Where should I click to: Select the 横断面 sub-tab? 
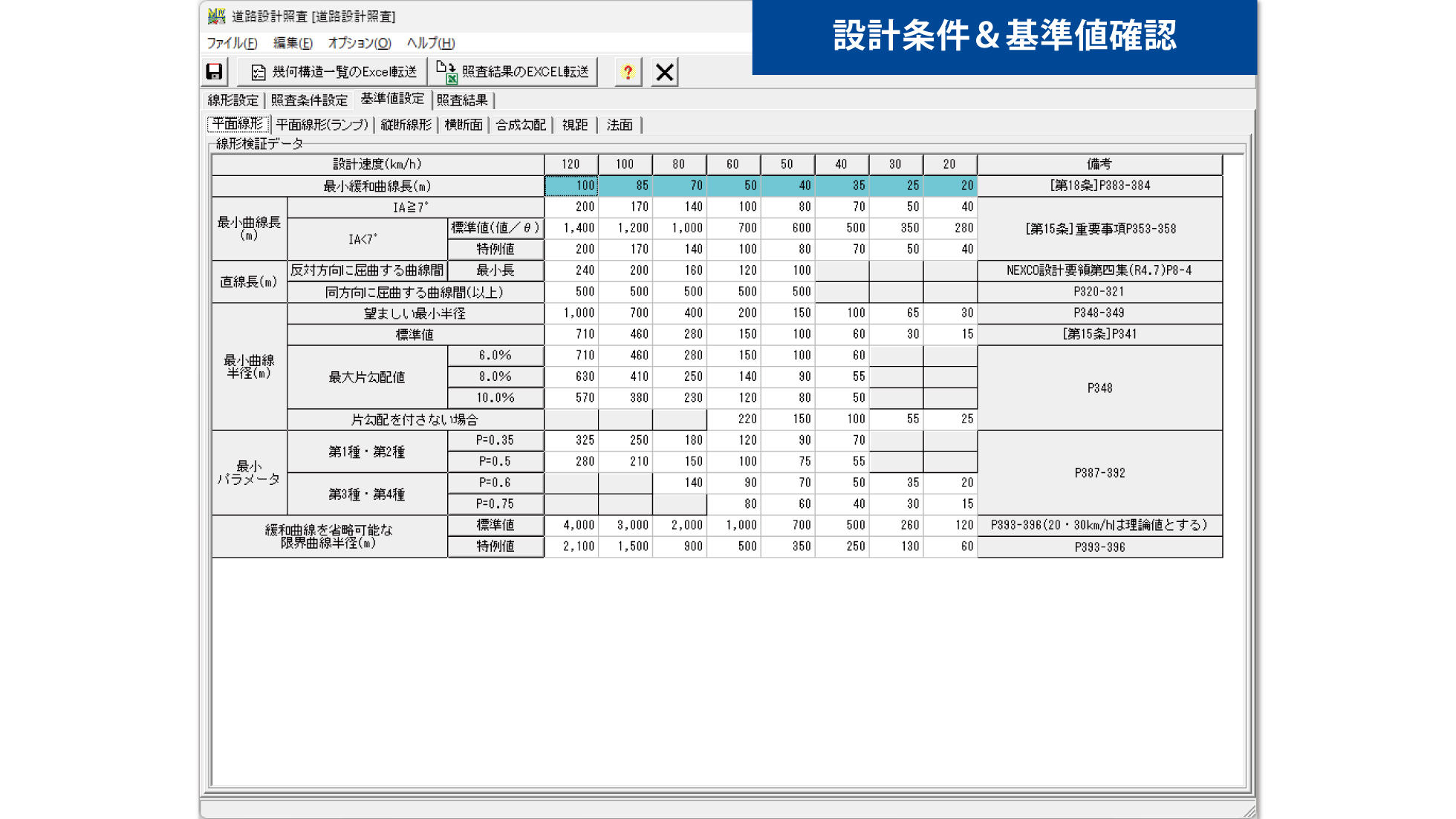pos(464,125)
